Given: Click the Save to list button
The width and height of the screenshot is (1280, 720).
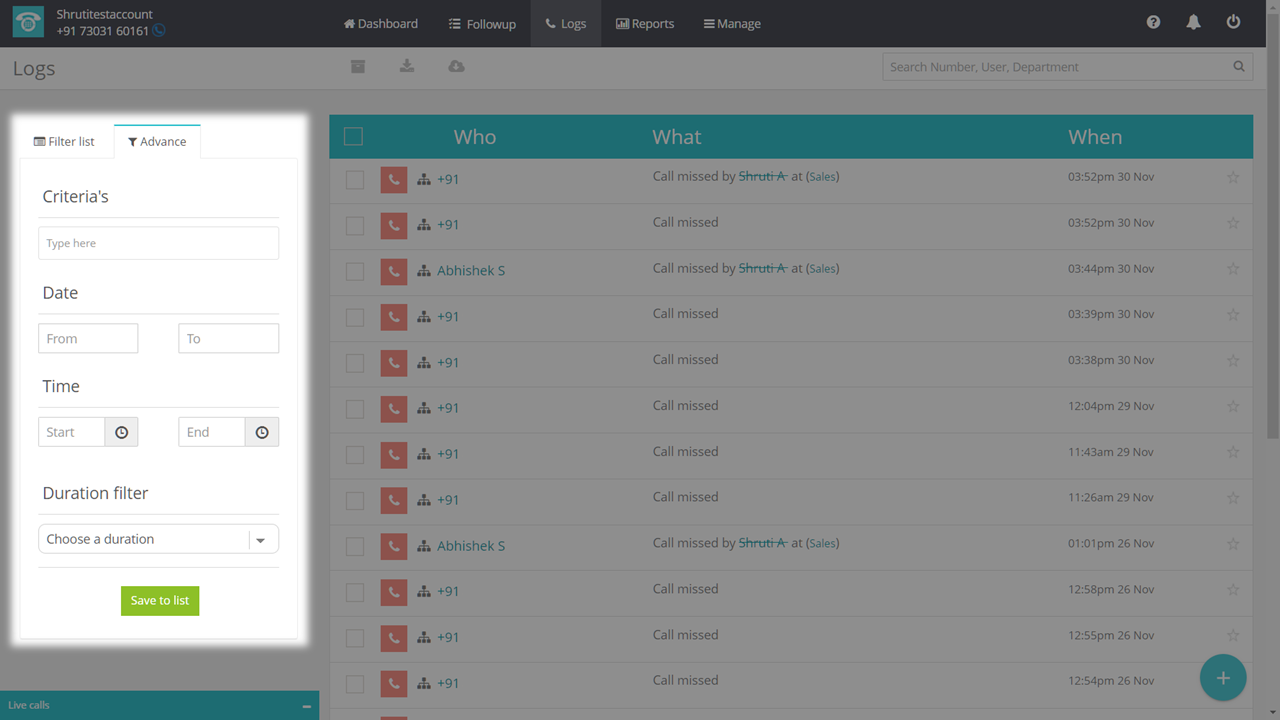Looking at the screenshot, I should point(160,600).
